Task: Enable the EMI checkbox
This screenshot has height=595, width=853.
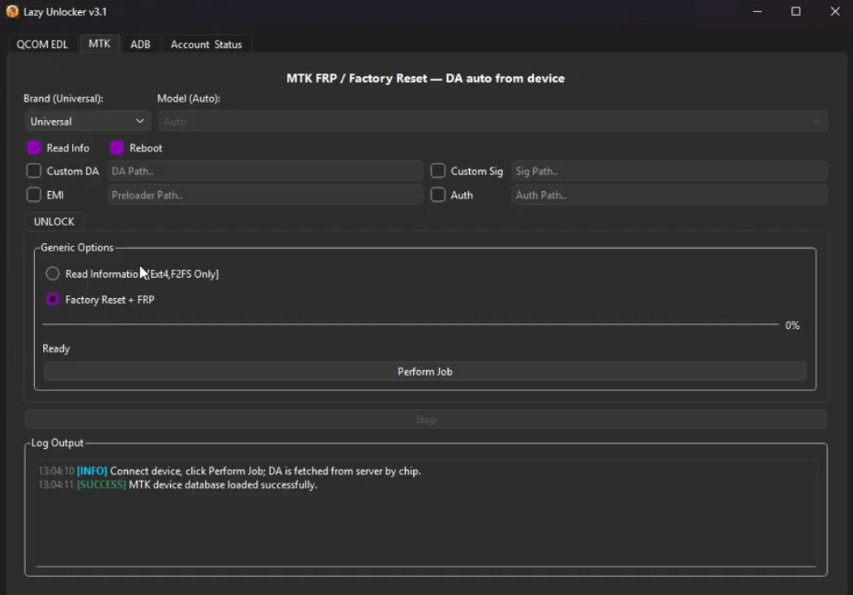Action: point(34,195)
